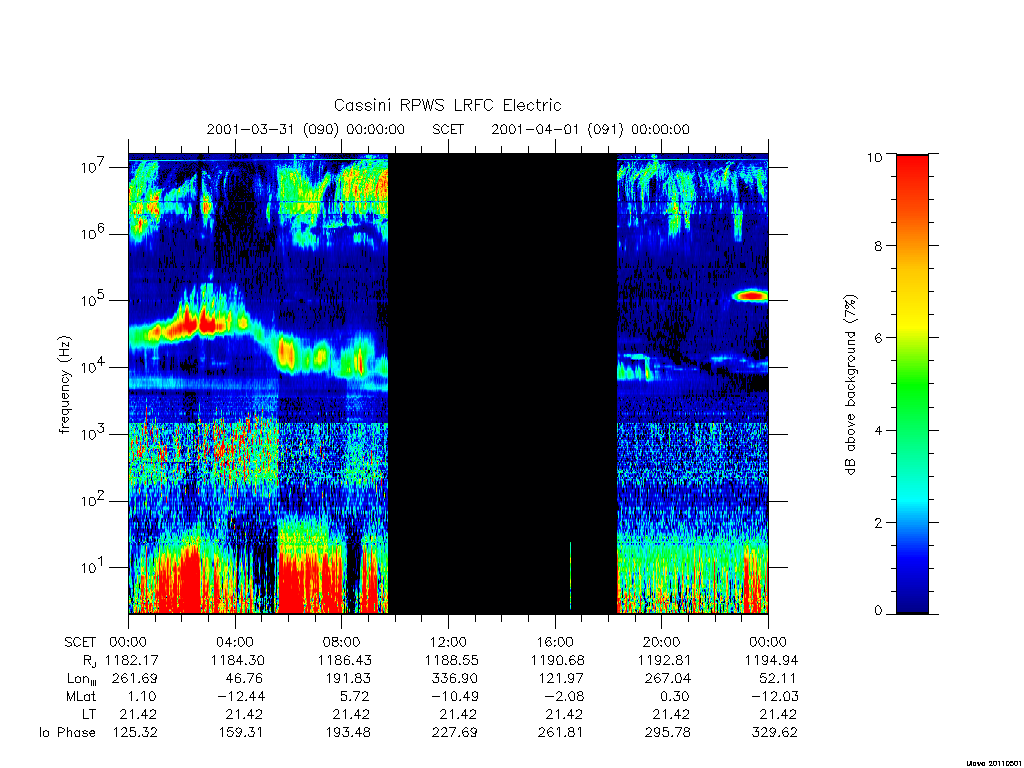1024x768 pixels.
Task: Click the 10^3 frequency tick label
Action: coord(93,434)
